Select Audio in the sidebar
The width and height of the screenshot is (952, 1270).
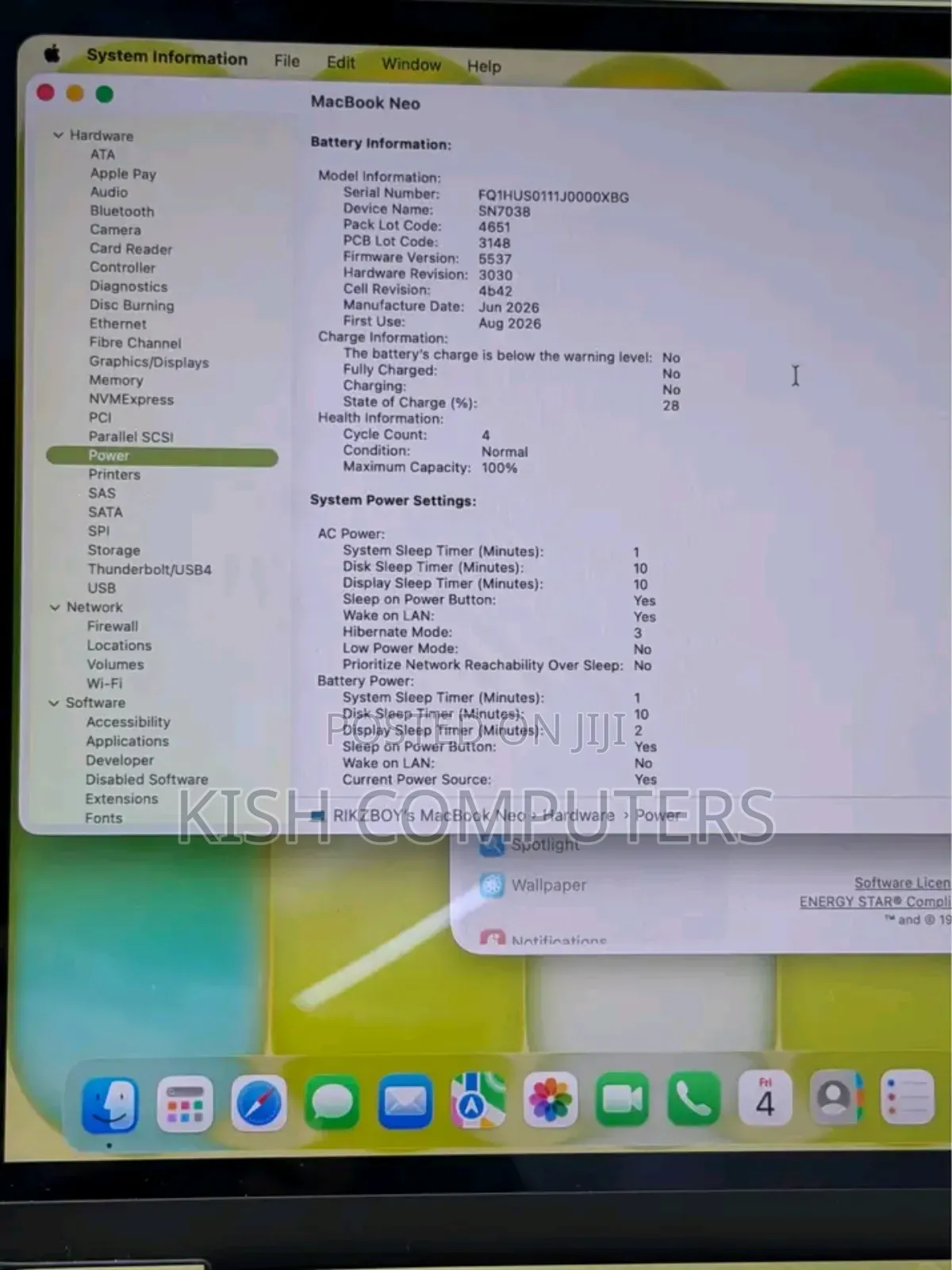[109, 192]
